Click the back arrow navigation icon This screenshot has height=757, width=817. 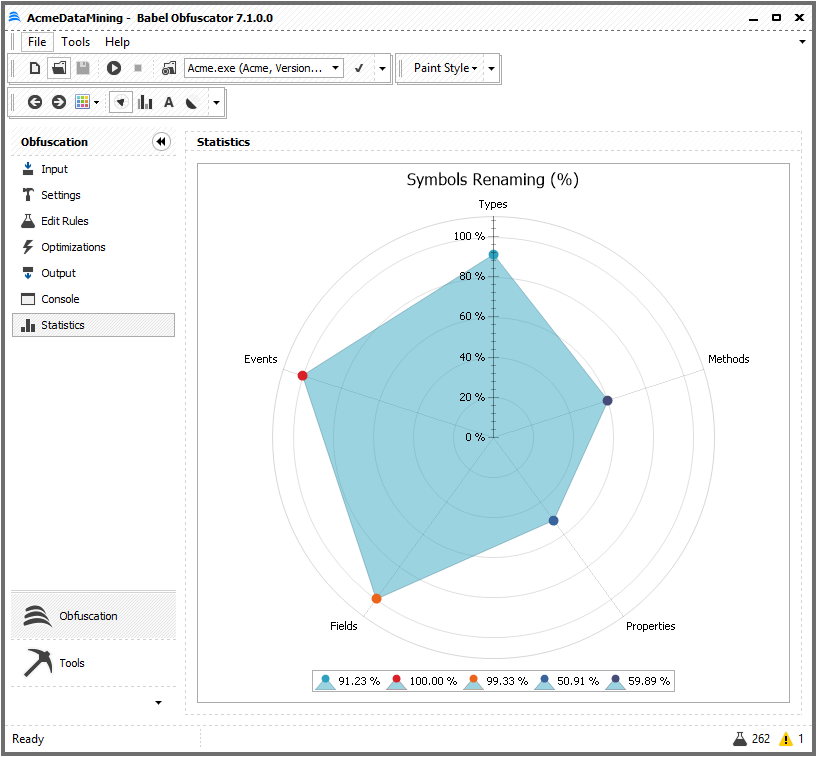click(x=34, y=102)
